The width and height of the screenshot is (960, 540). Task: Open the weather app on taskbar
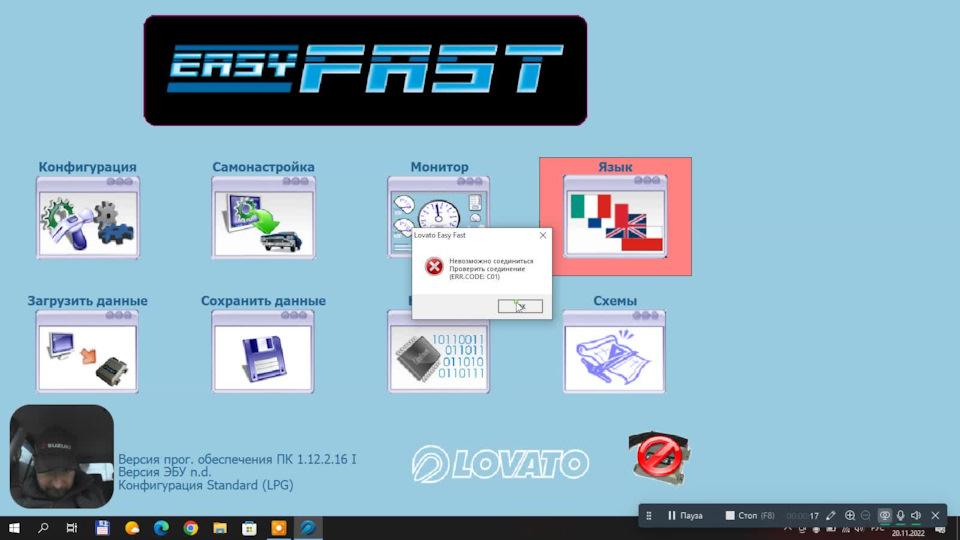[x=132, y=528]
